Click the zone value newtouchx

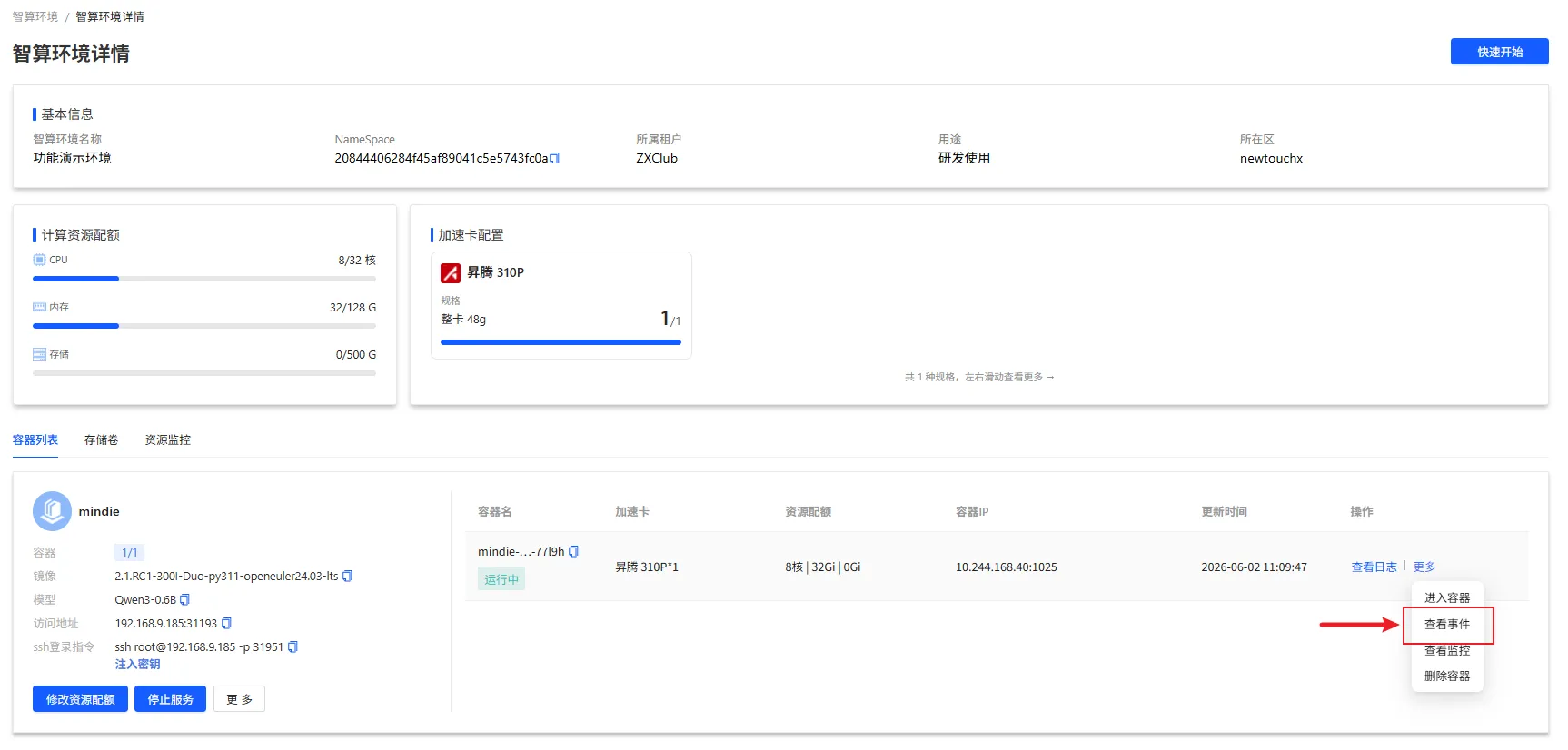click(1271, 158)
